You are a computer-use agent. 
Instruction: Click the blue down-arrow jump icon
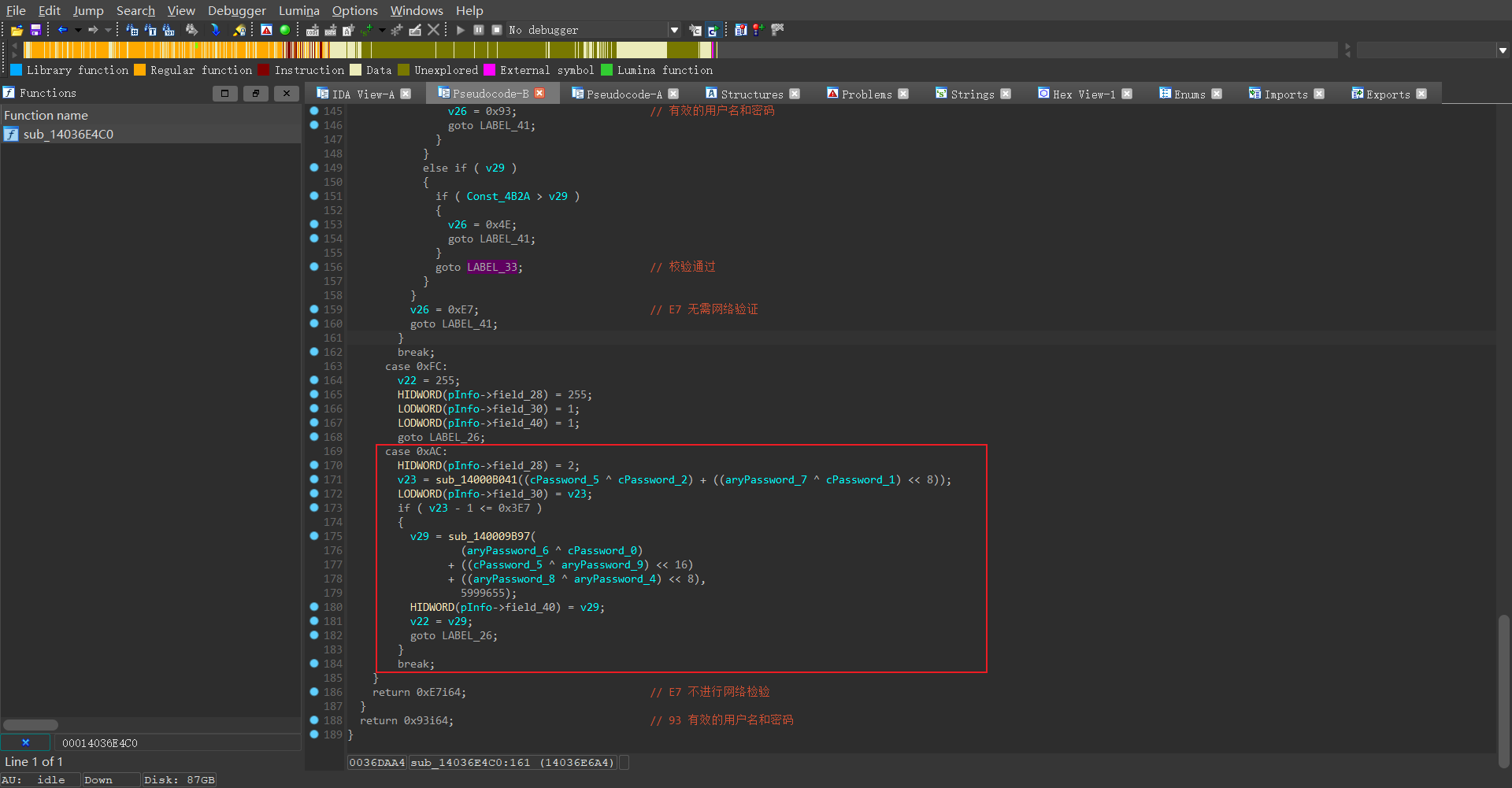click(x=215, y=30)
